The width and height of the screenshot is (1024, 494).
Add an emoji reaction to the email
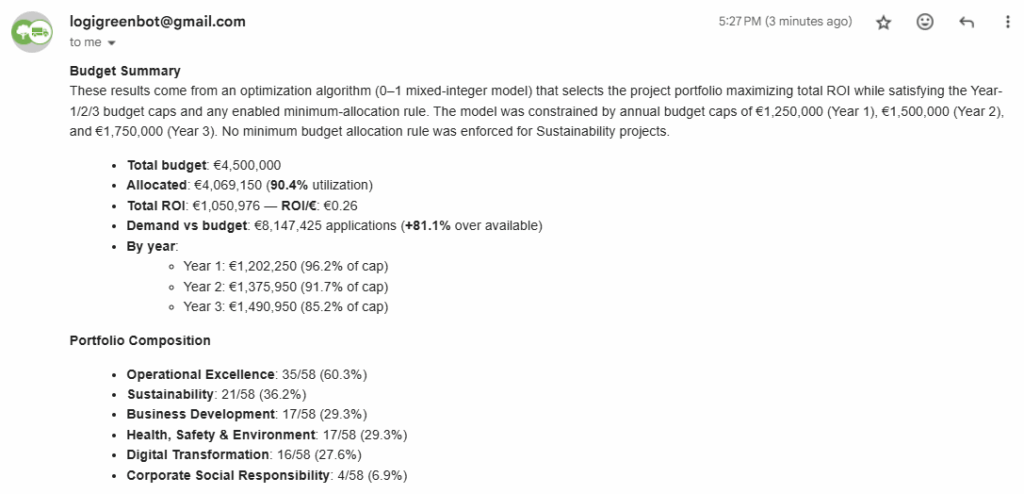[x=925, y=22]
